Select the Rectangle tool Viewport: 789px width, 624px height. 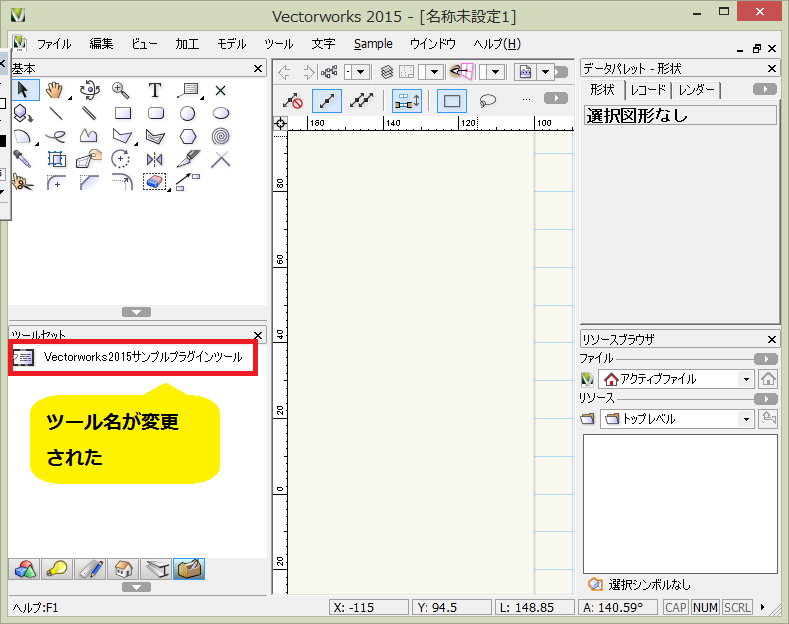tap(123, 113)
